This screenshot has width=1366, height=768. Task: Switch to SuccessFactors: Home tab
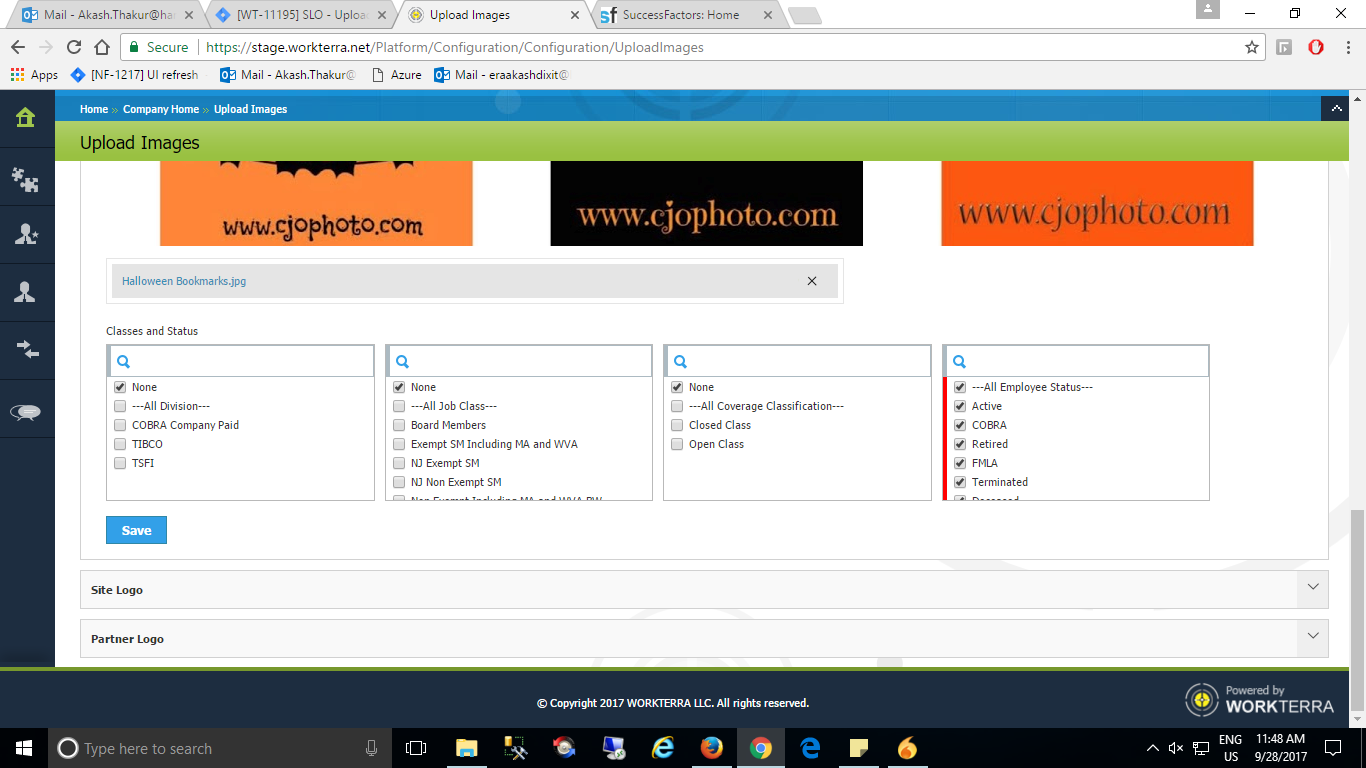click(687, 15)
